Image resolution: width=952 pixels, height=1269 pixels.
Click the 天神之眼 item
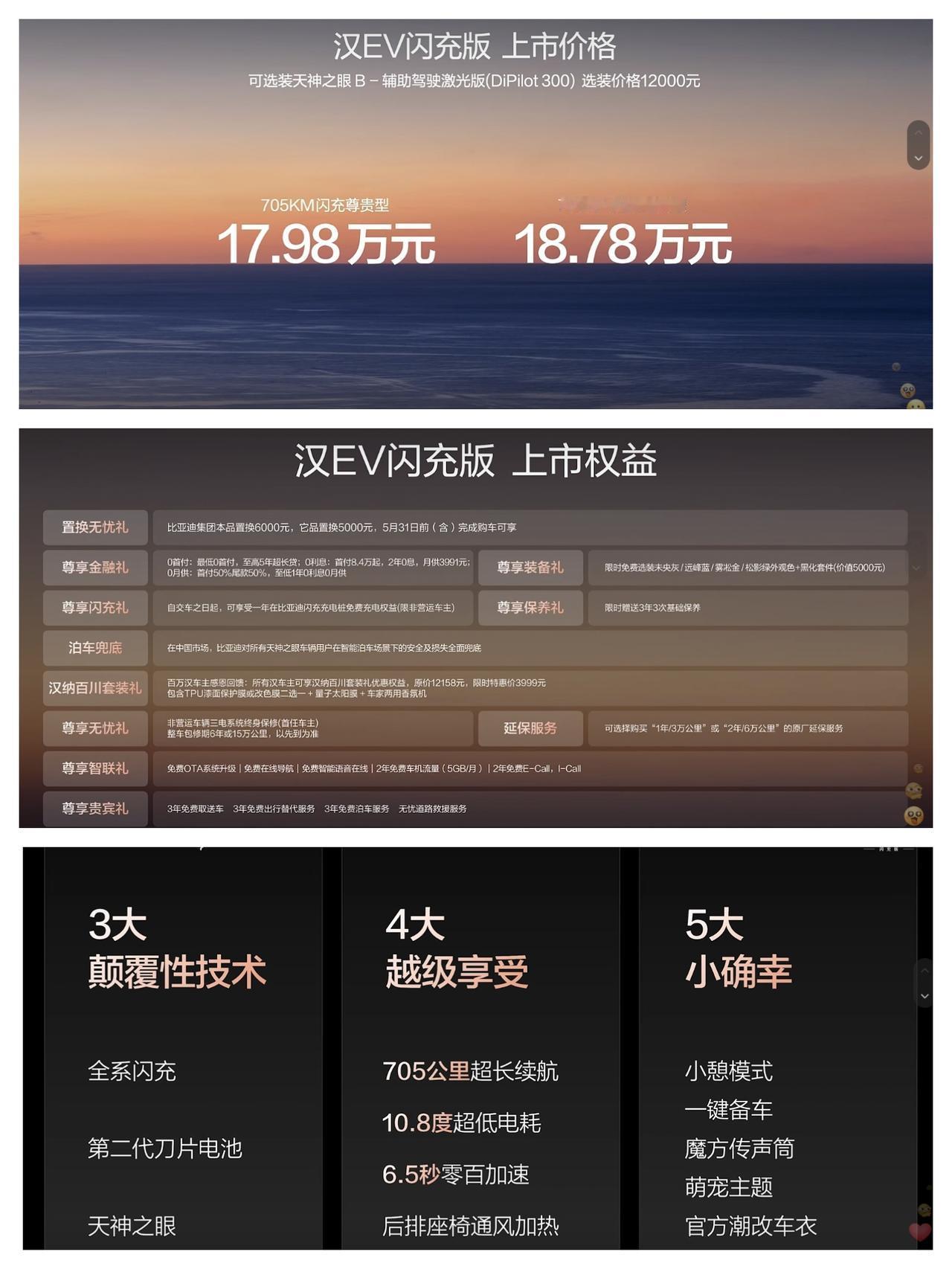pyautogui.click(x=132, y=1226)
